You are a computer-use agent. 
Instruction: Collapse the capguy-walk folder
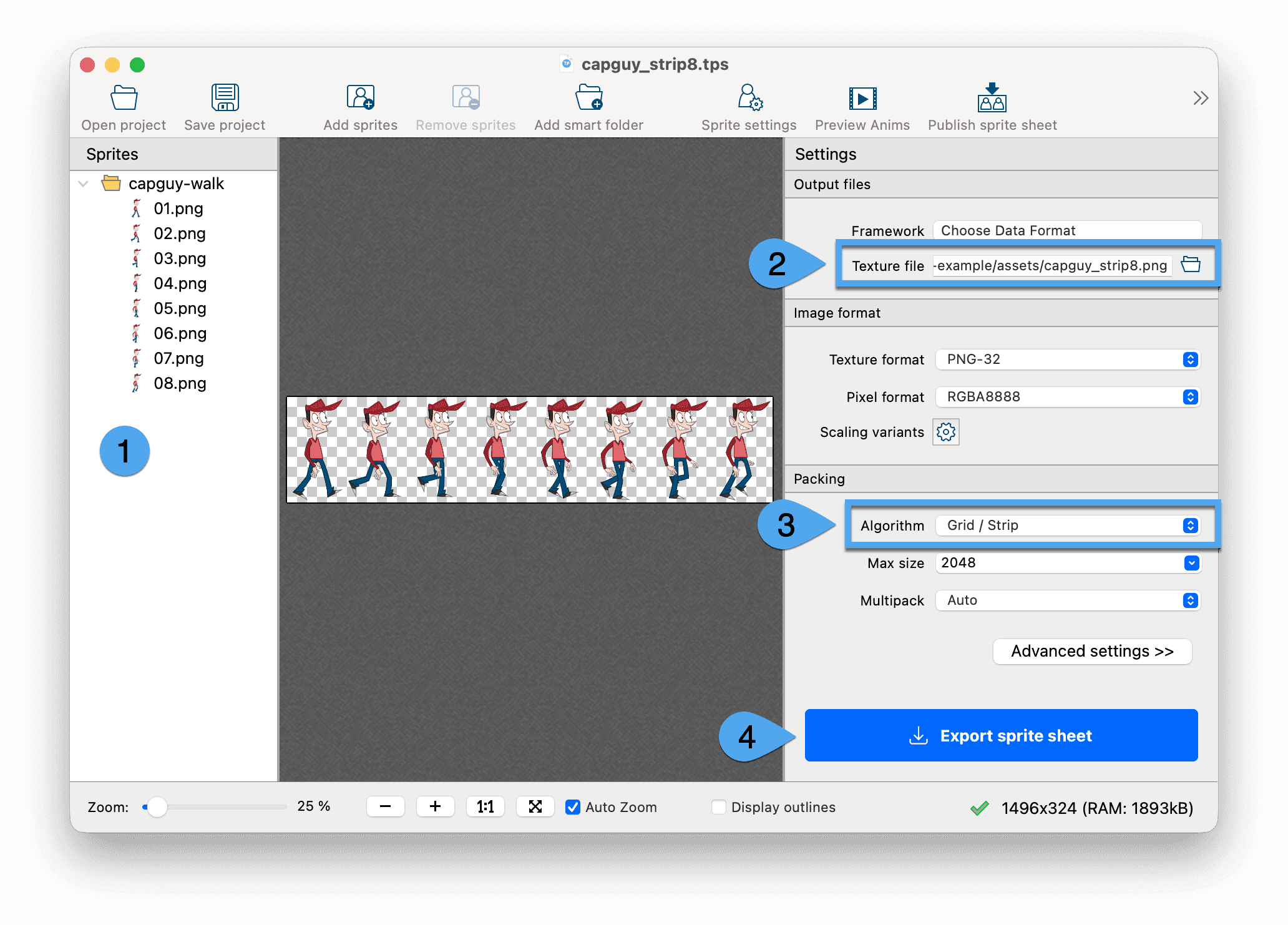point(83,184)
